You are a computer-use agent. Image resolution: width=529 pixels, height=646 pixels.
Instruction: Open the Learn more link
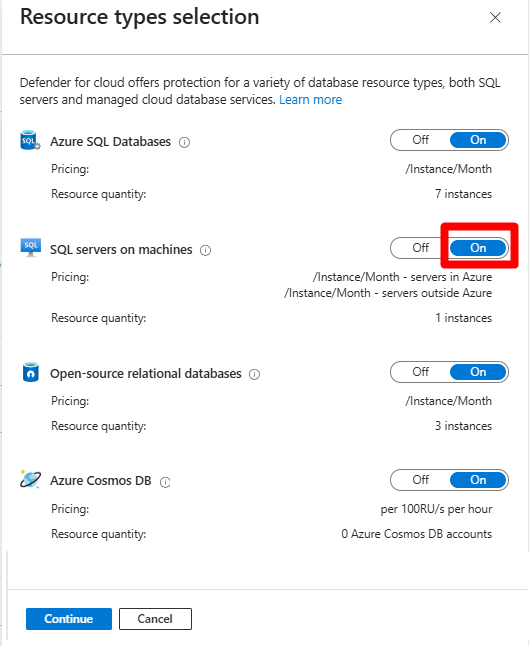[x=311, y=100]
